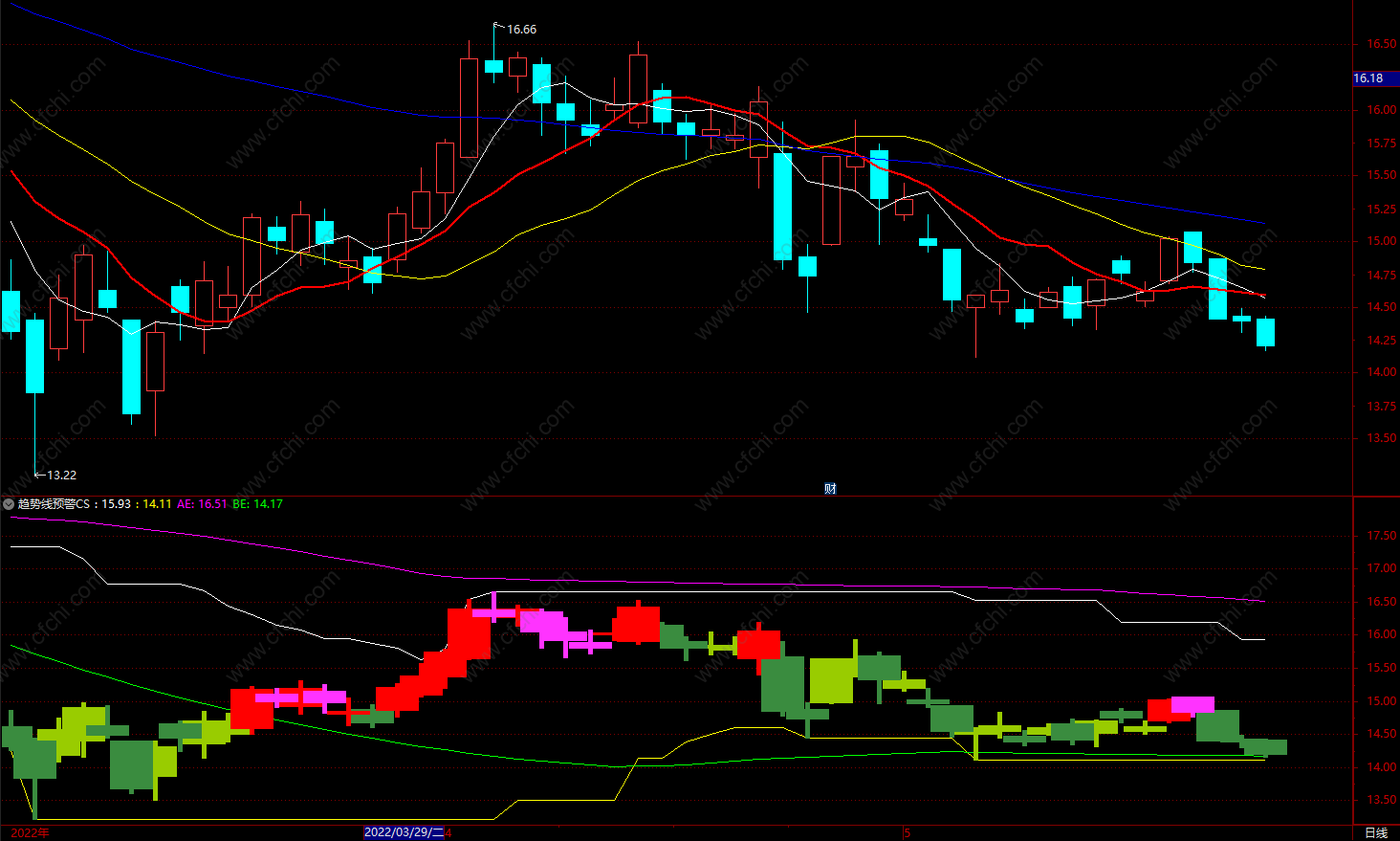Image resolution: width=1400 pixels, height=841 pixels.
Task: Open the 日线 period selector
Action: click(x=1376, y=832)
